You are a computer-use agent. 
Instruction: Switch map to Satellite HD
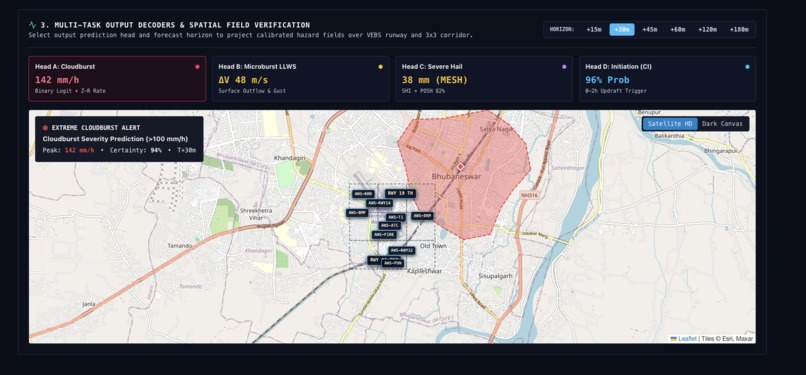tap(670, 124)
